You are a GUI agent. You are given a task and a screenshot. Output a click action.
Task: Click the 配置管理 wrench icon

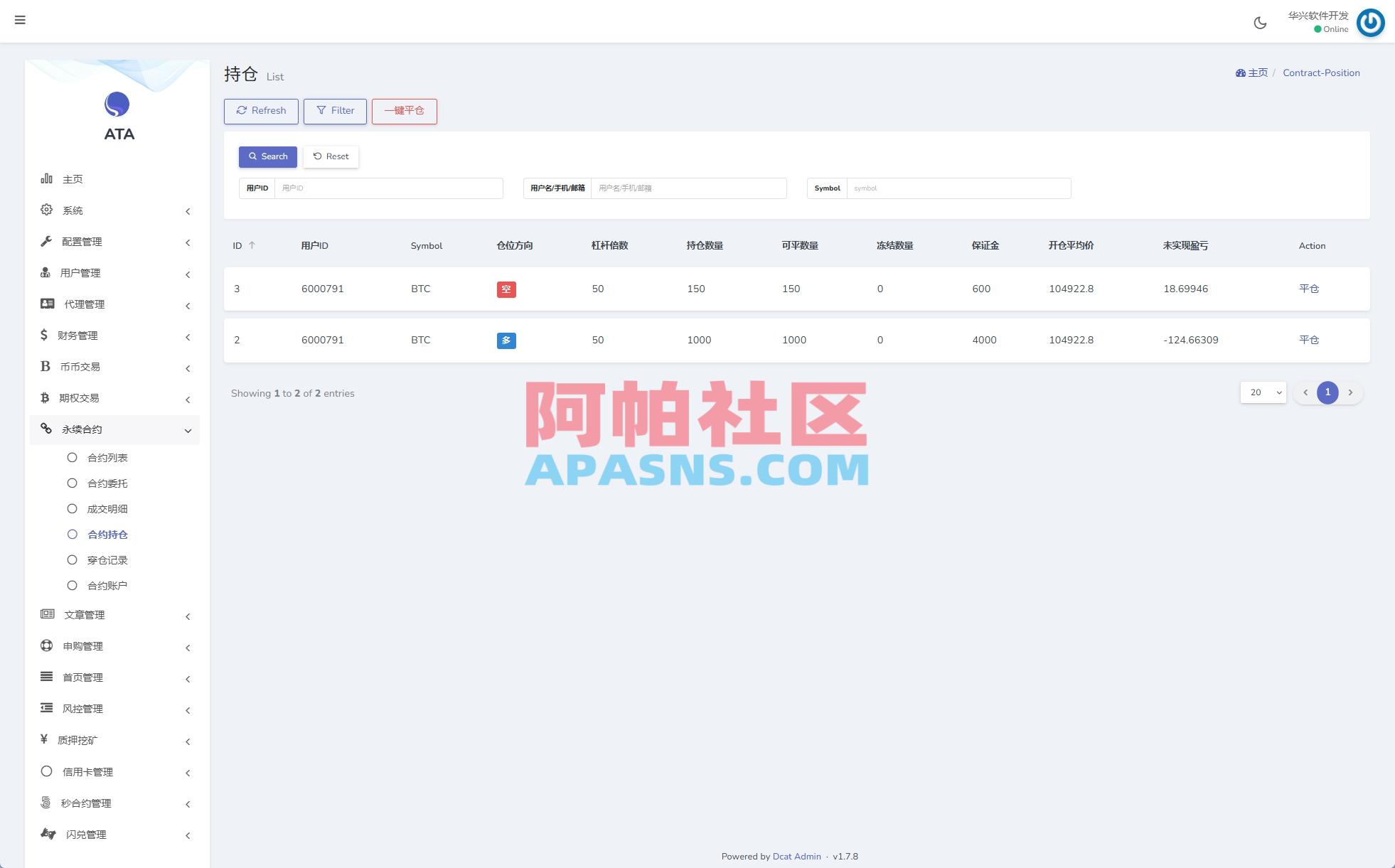tap(46, 241)
